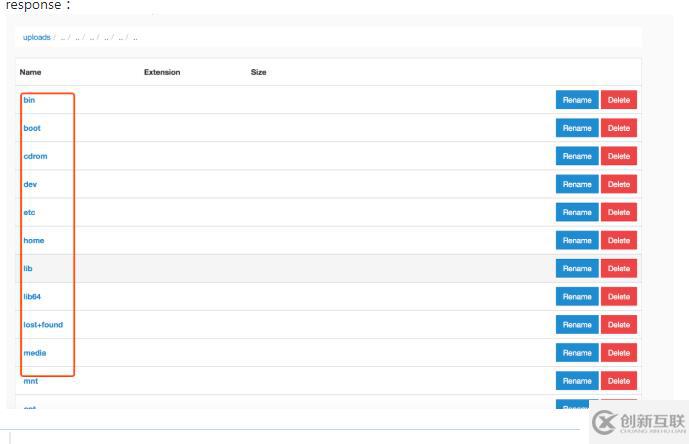Rename the mnt folder

[577, 381]
